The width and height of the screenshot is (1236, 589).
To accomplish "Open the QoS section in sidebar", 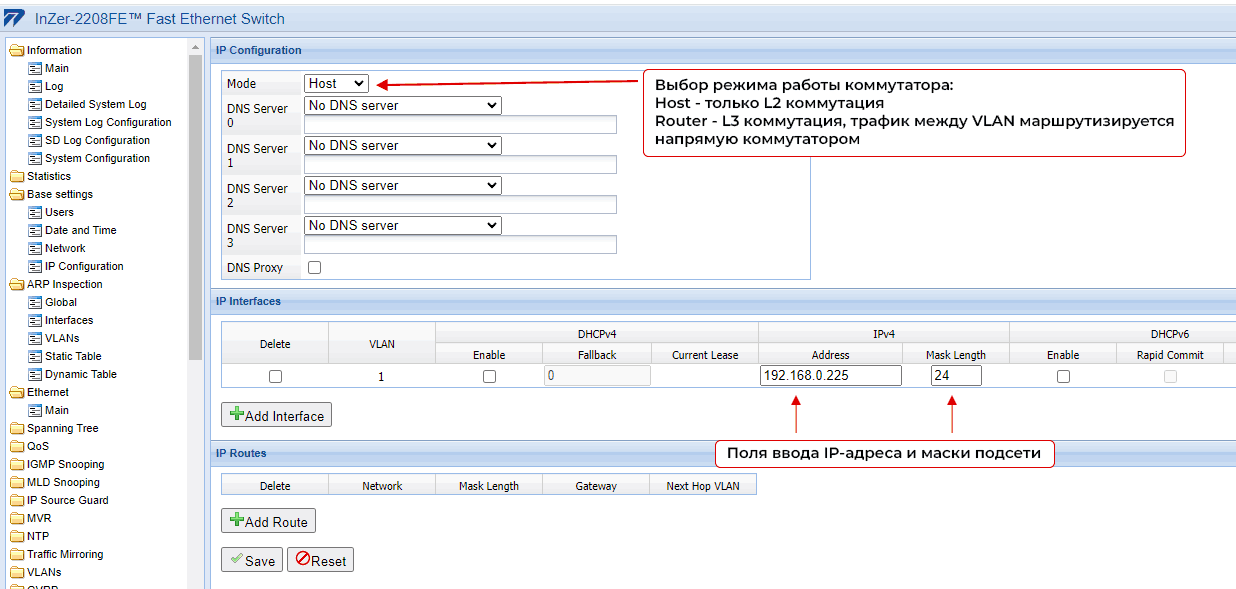I will 37,446.
